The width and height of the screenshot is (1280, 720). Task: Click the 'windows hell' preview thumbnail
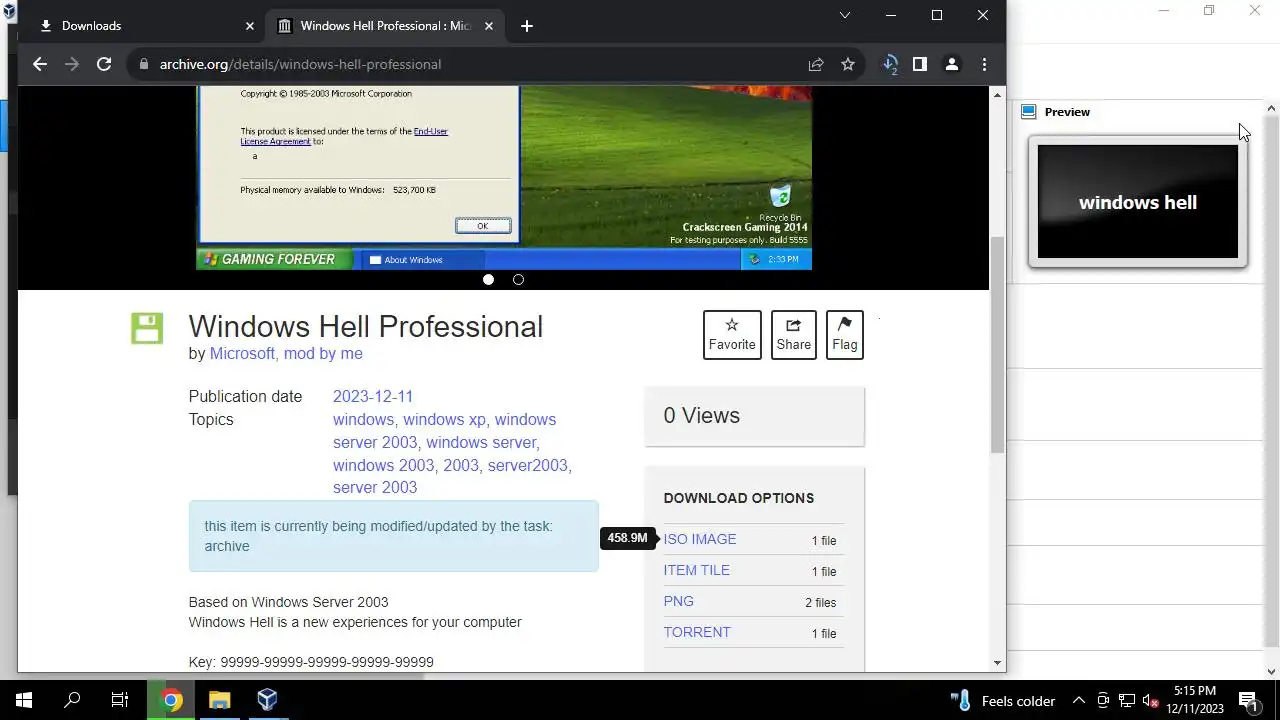(1138, 202)
